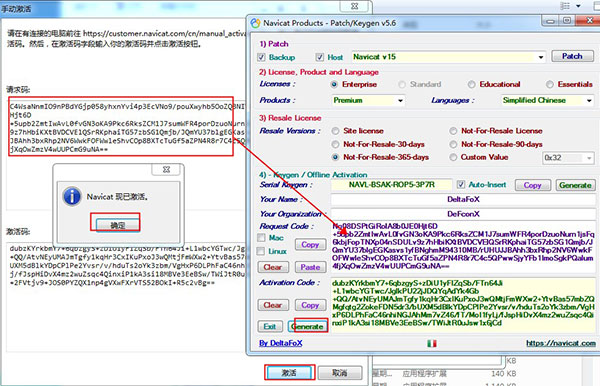Choose Not-For-Resale License option

pos(453,131)
